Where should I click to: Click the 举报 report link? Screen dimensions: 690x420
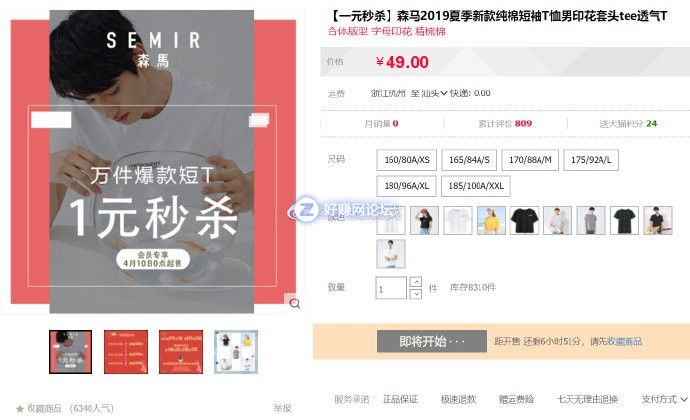[x=282, y=408]
